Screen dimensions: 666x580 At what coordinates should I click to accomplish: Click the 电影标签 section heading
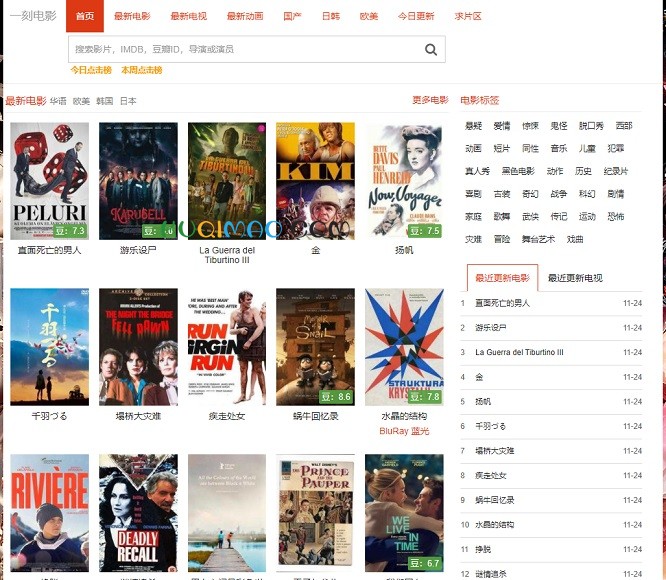(x=480, y=100)
